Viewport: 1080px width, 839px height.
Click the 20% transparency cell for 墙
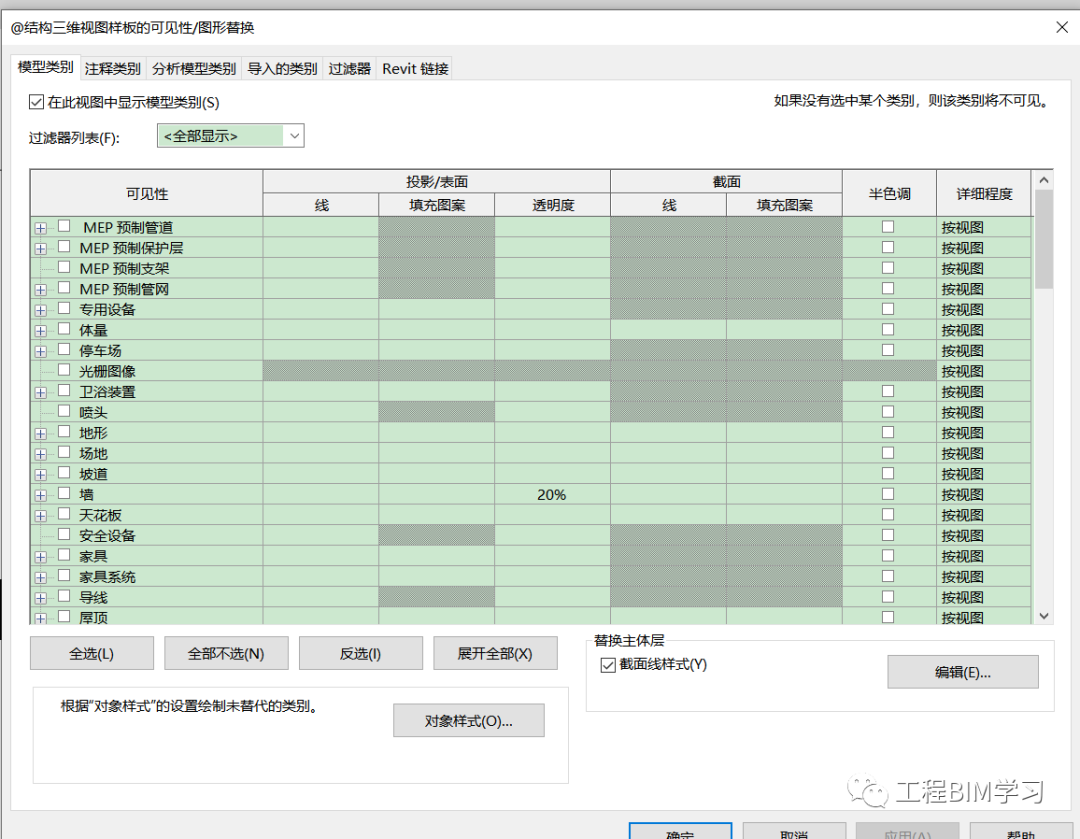pyautogui.click(x=552, y=495)
